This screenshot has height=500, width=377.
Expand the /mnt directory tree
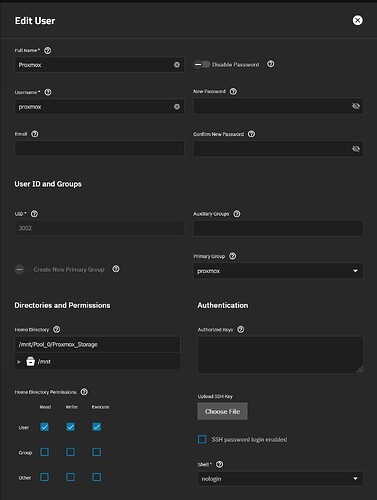click(19, 361)
